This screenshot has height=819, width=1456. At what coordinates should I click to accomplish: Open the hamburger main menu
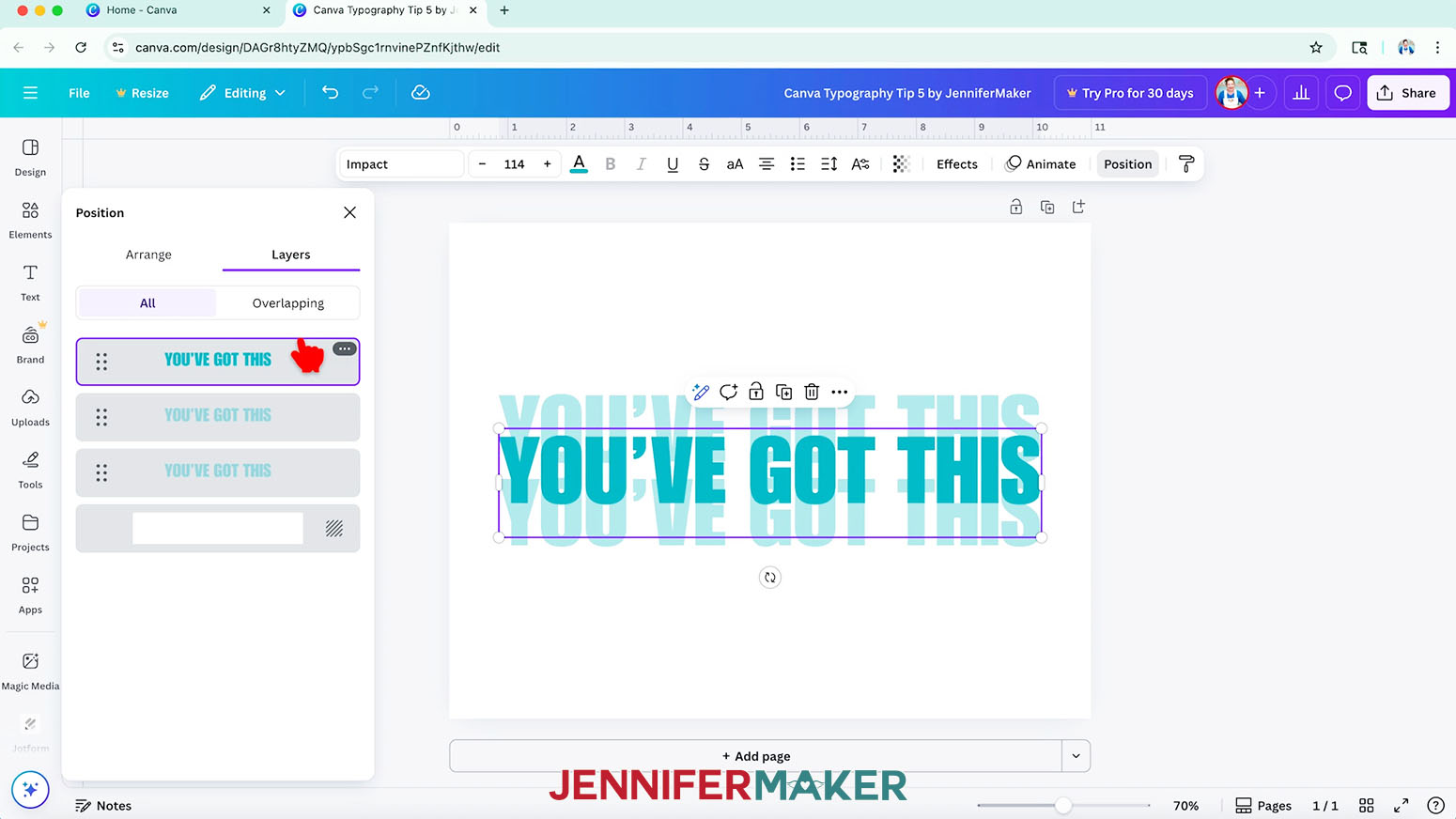tap(30, 93)
